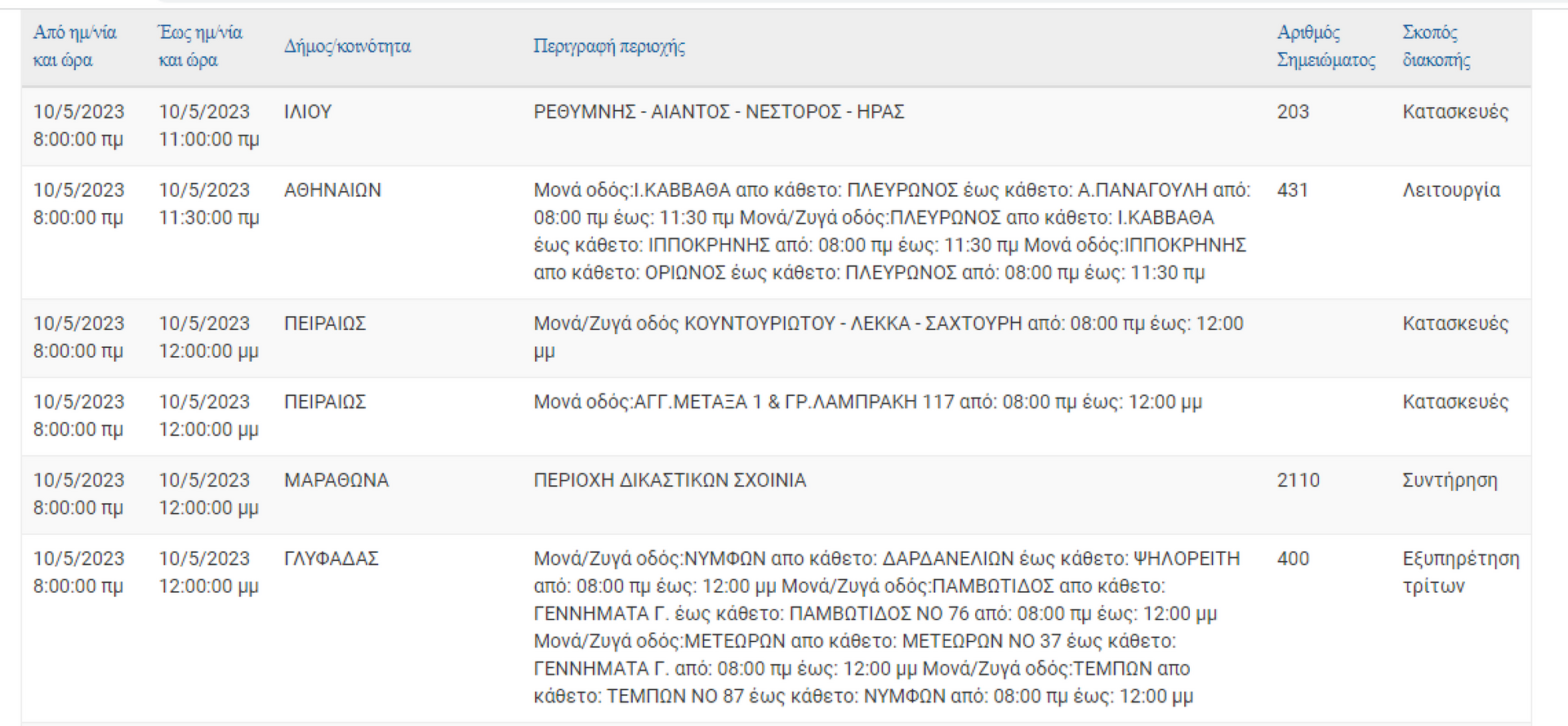The image size is (1568, 726).
Task: Click the ΑΓΓ.ΜΕΤΑΞΑ 1 & ΓΡ.ΛΑΜΠΡΑΚΗ description
Action: coord(867,402)
